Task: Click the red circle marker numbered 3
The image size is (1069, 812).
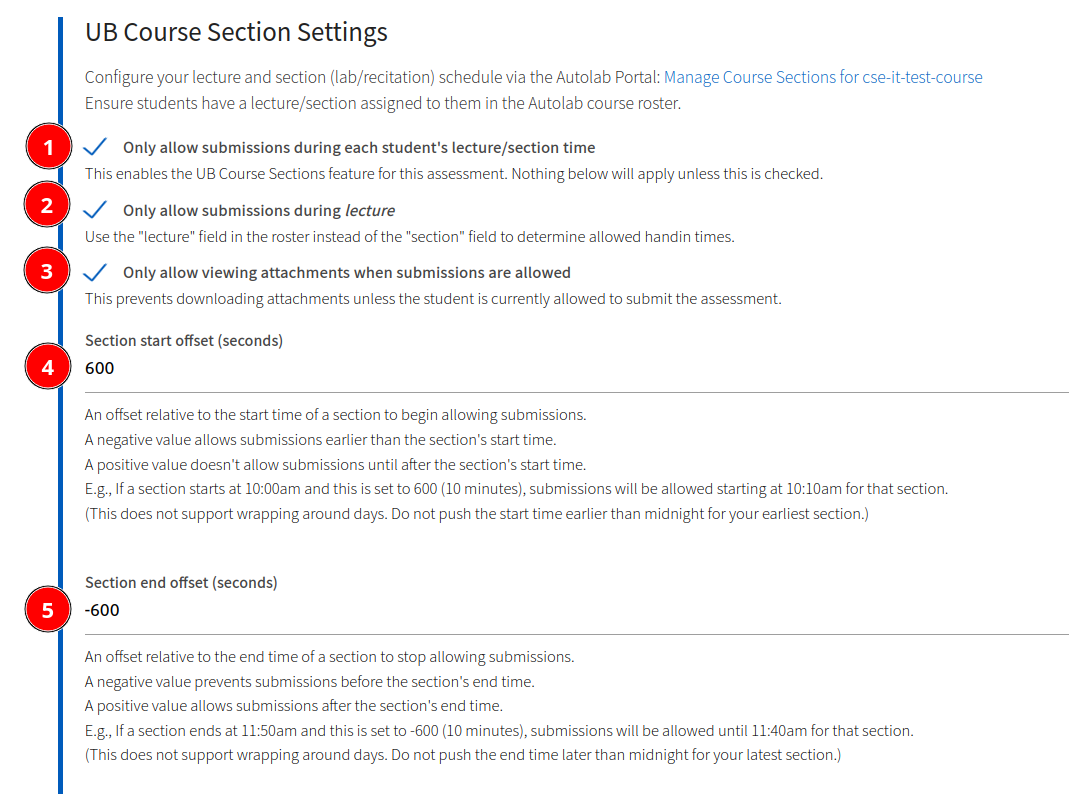Action: (x=47, y=271)
